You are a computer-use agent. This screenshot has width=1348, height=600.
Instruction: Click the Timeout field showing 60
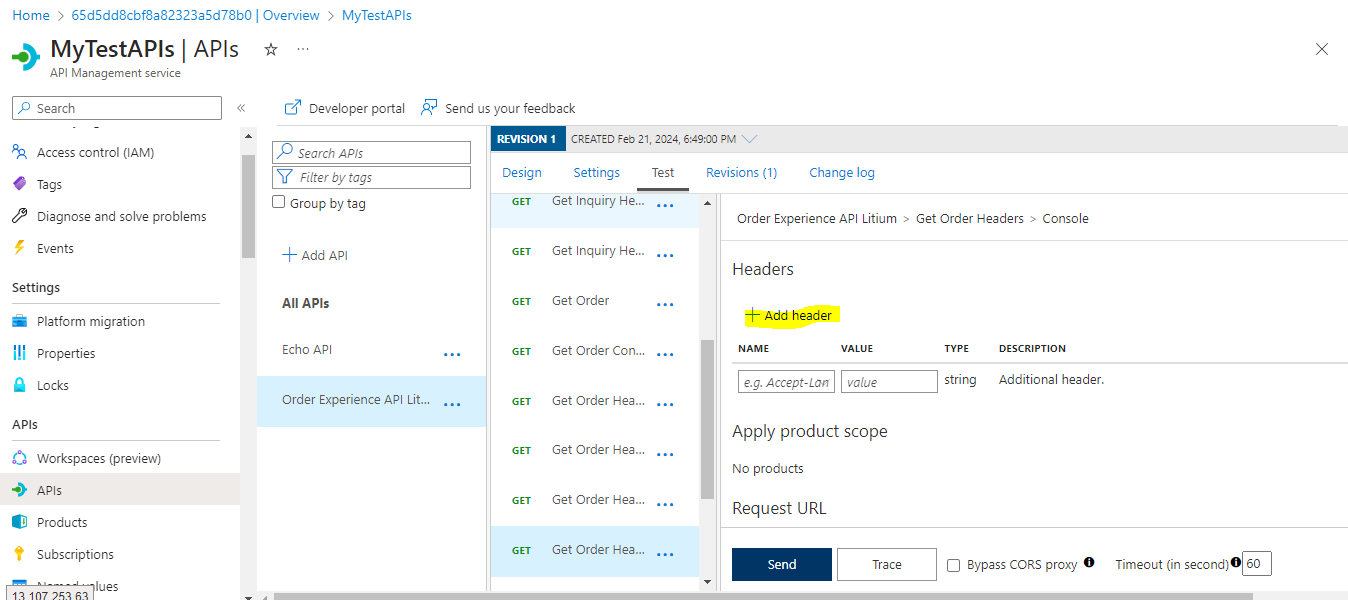(x=1257, y=563)
